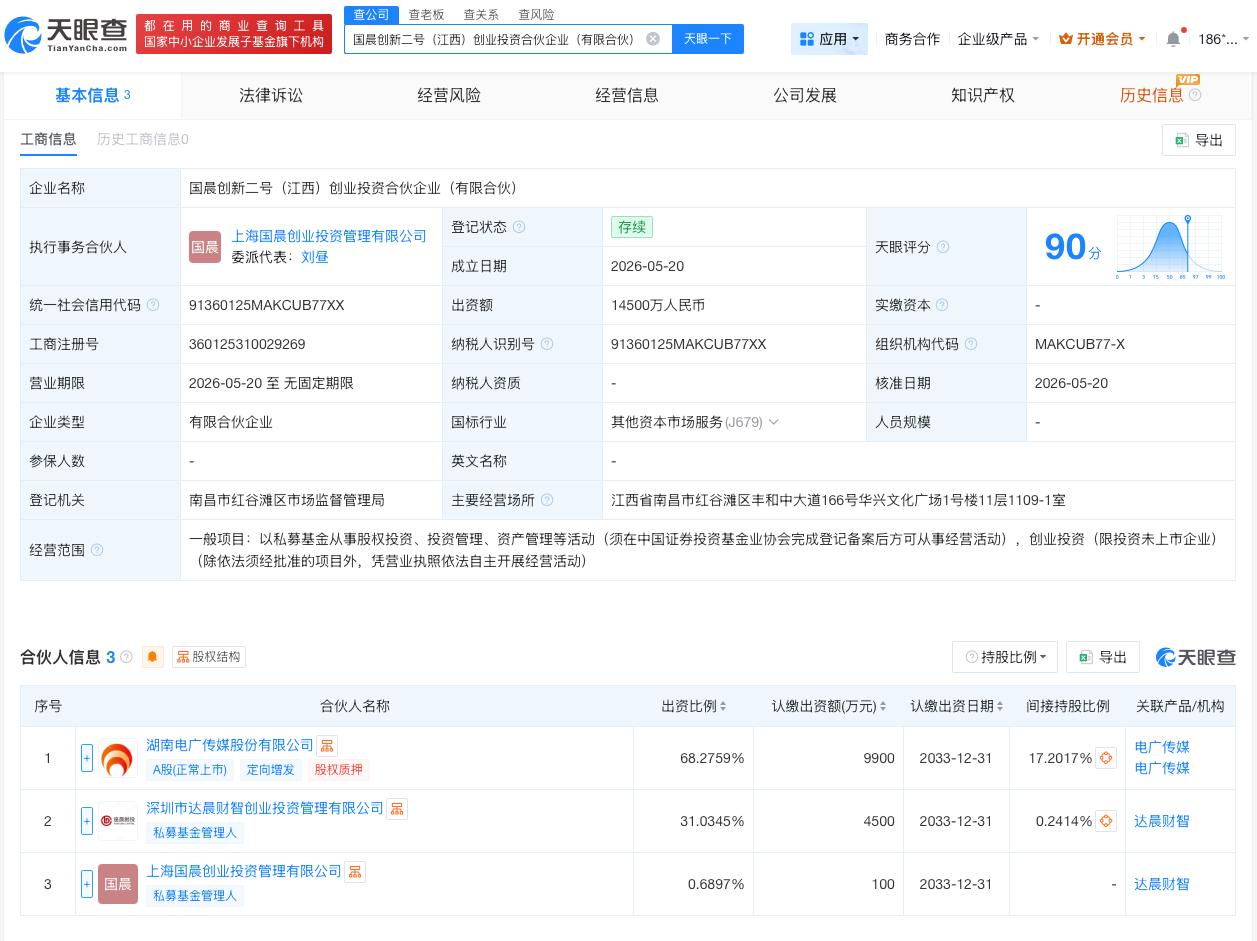Switch to the 查老板 search tab
1257x941 pixels.
pyautogui.click(x=426, y=15)
